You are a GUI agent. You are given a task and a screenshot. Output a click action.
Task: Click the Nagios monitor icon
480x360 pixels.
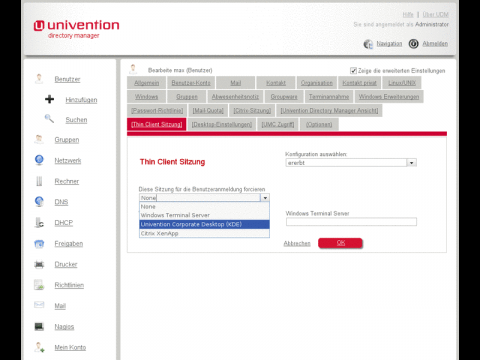[39, 326]
